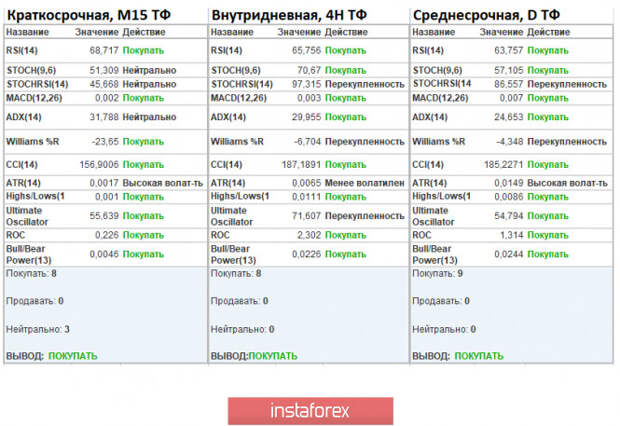
Task: Click the Bull/Bear Power value 0,0244
Action: [x=508, y=254]
